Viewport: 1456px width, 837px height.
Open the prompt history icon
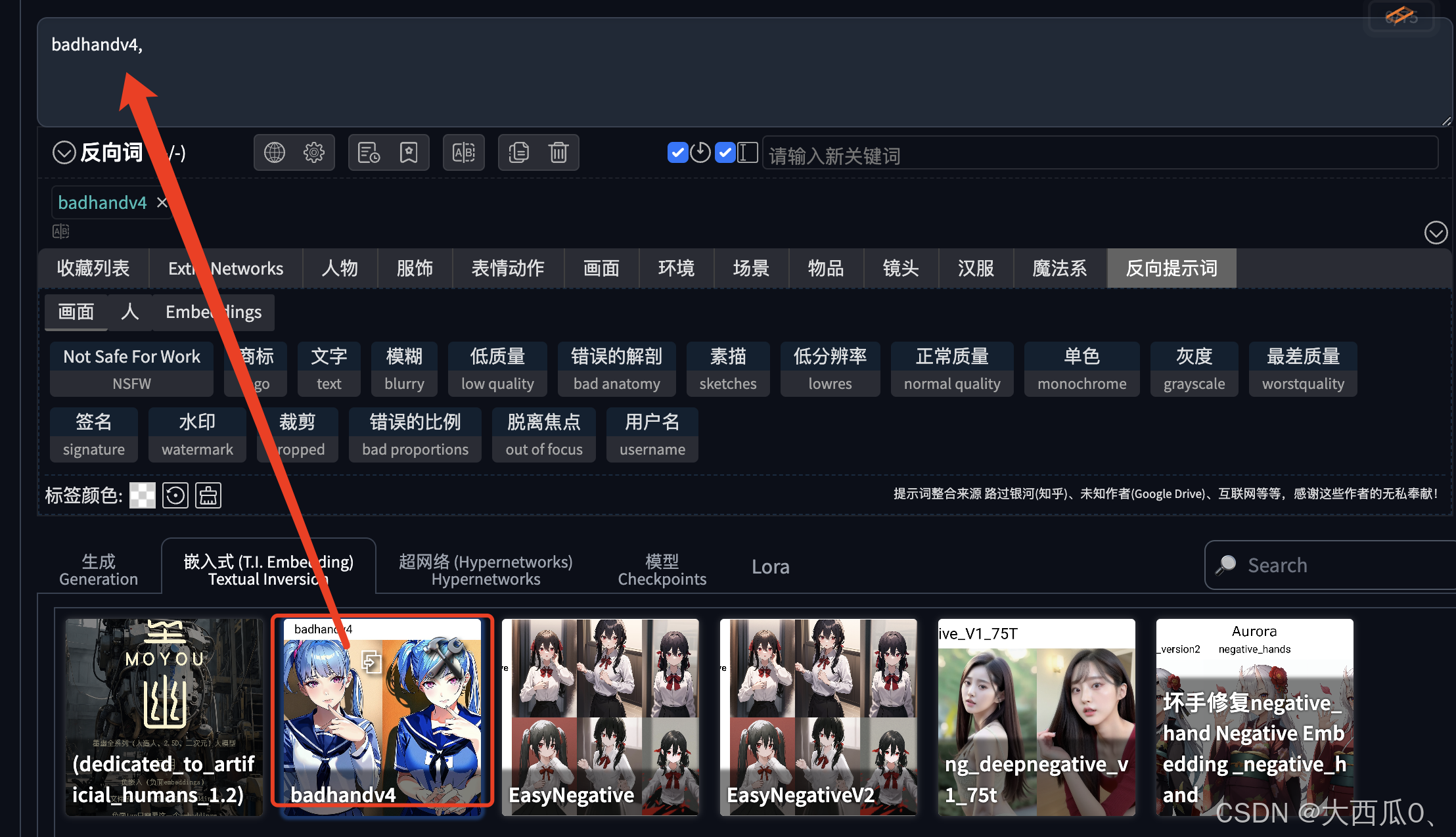point(369,152)
